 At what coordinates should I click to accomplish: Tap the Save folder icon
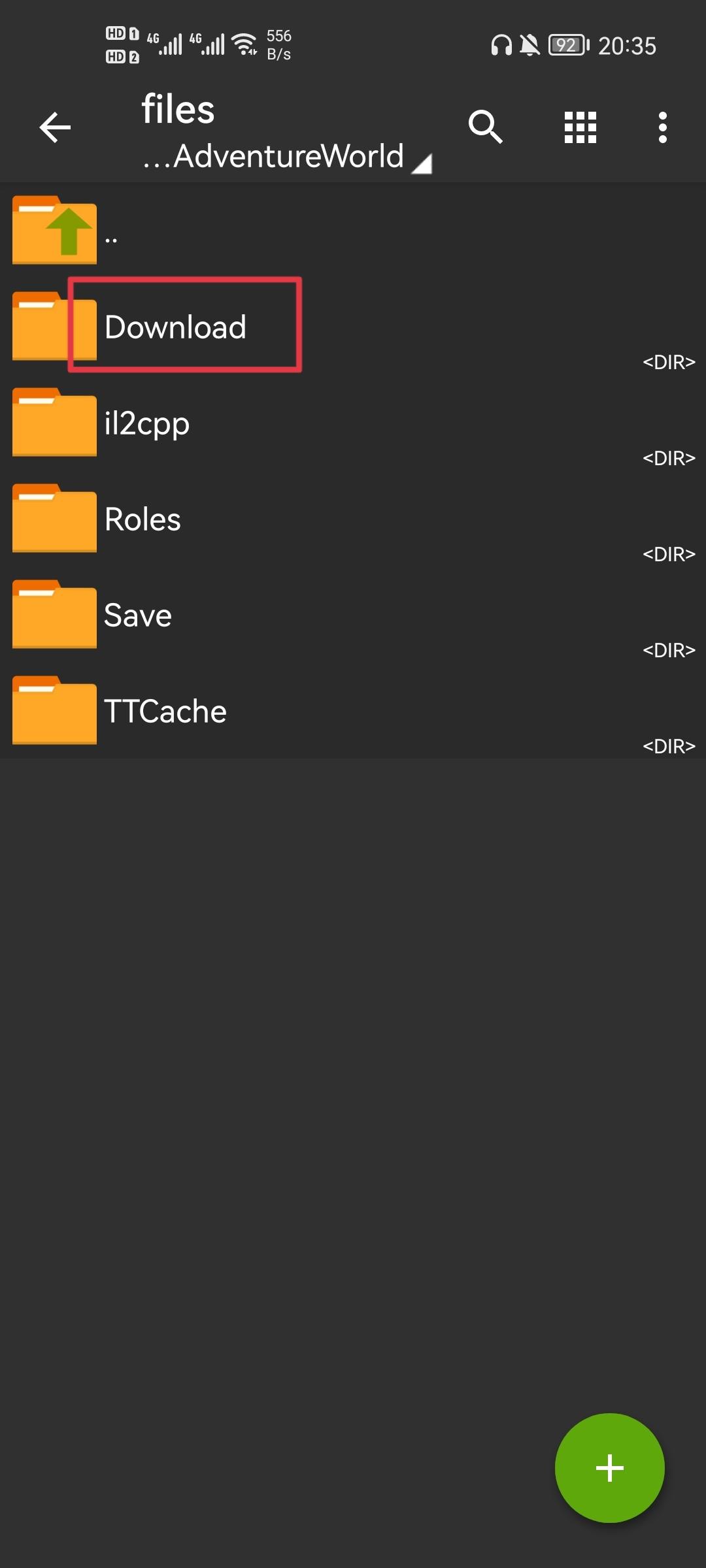tap(55, 614)
